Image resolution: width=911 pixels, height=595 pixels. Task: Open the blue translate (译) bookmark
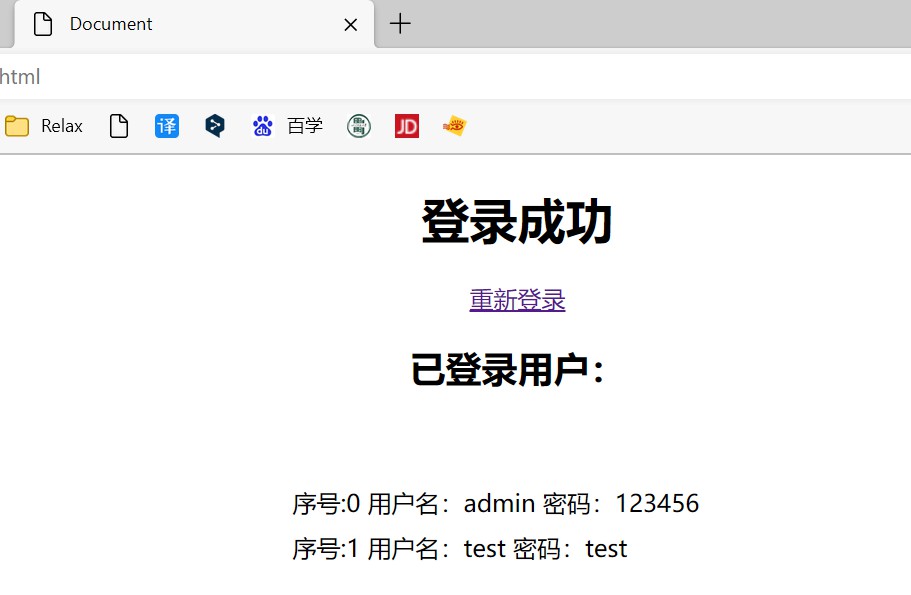coord(167,126)
